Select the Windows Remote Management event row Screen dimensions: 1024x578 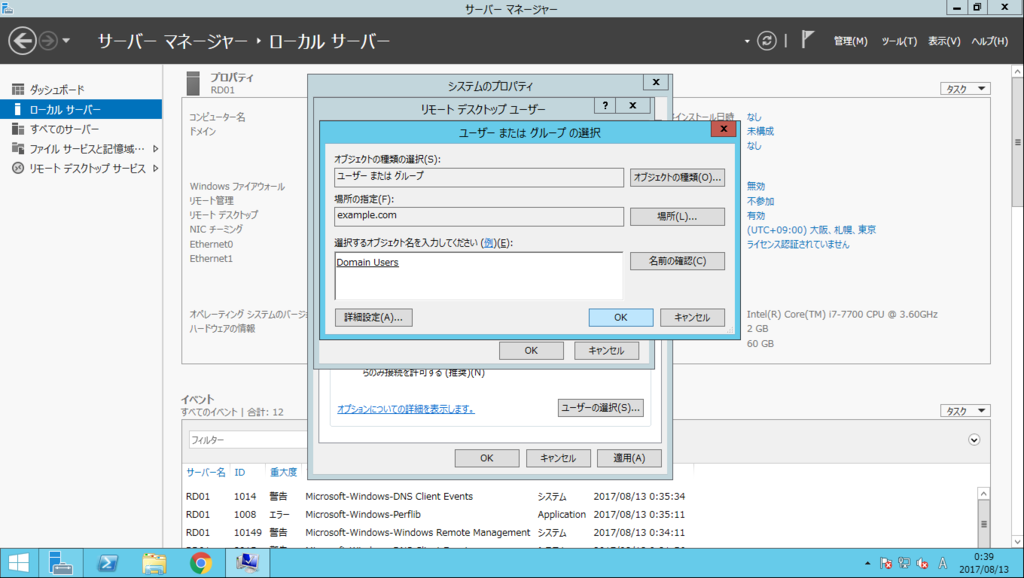click(x=436, y=533)
